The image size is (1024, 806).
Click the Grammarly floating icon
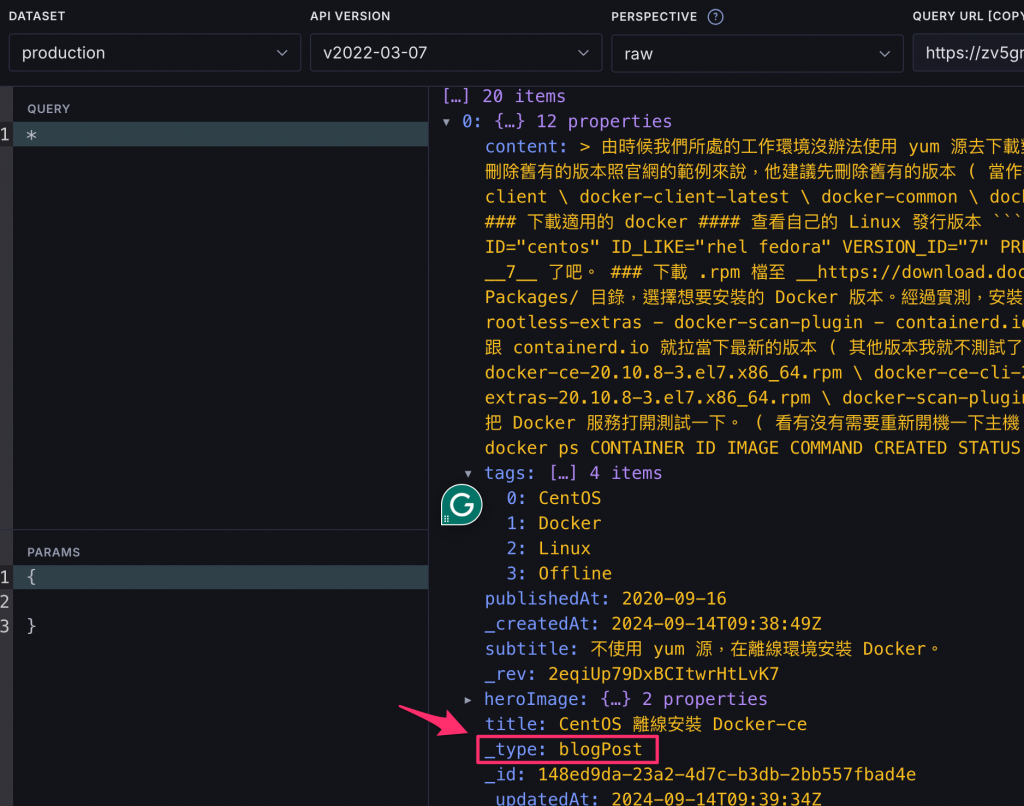462,505
